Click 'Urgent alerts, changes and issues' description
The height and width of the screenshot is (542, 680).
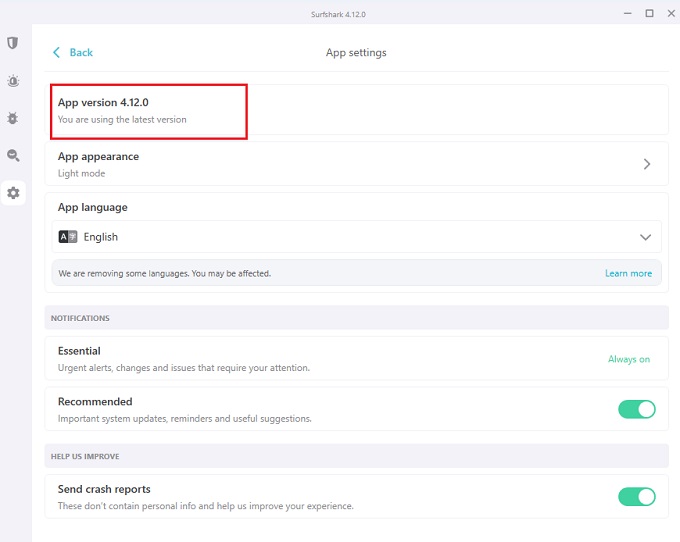coord(184,368)
